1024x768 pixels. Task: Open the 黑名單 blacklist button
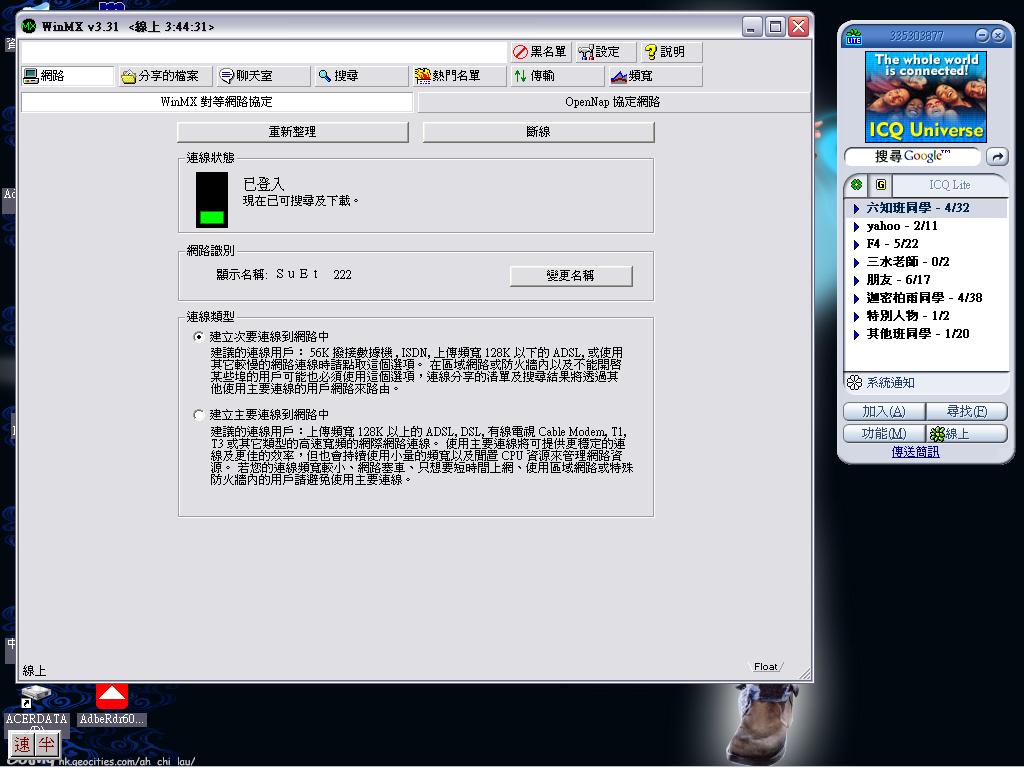click(539, 52)
